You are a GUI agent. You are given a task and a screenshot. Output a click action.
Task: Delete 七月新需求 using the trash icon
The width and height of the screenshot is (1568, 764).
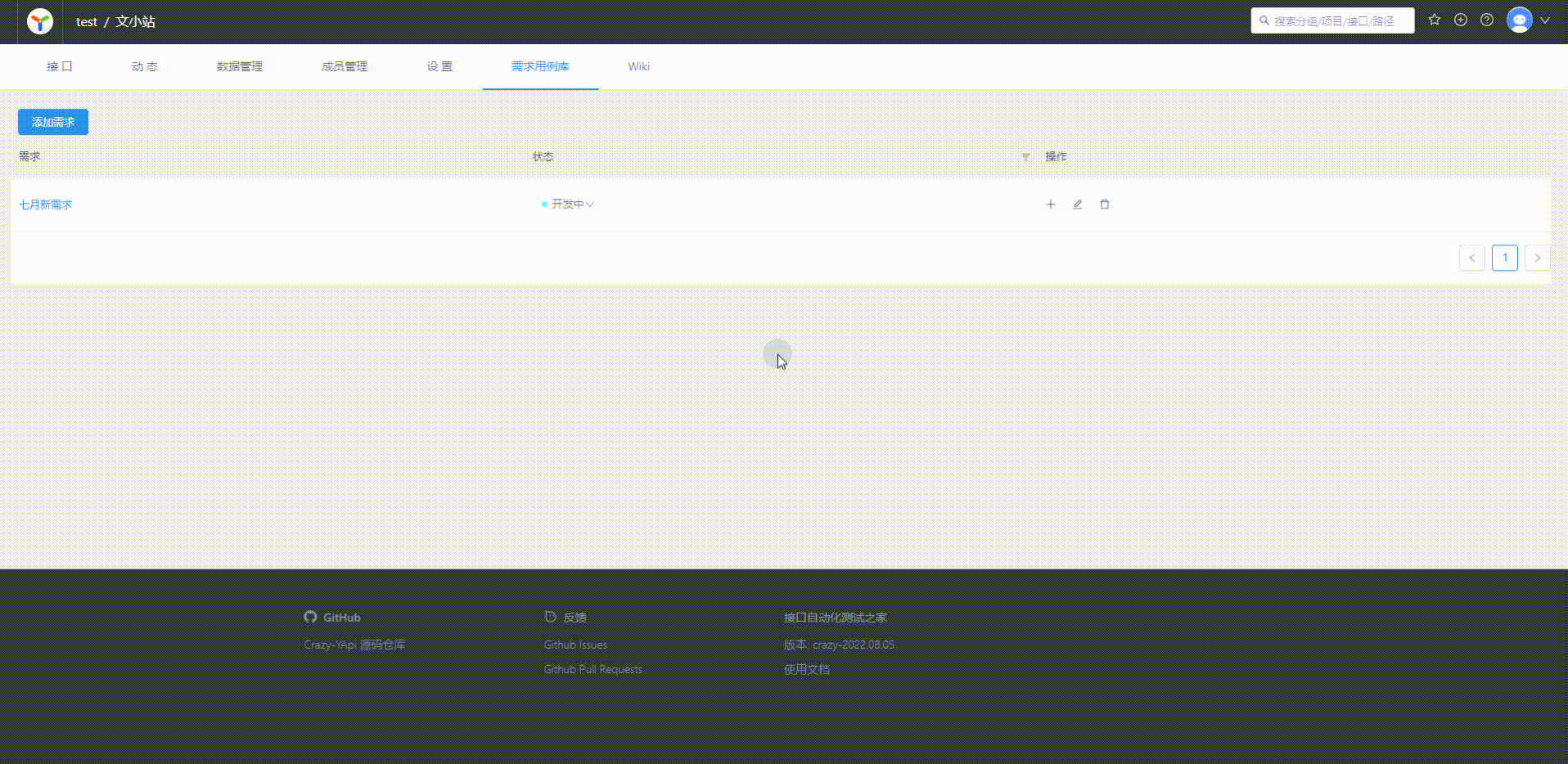point(1105,204)
